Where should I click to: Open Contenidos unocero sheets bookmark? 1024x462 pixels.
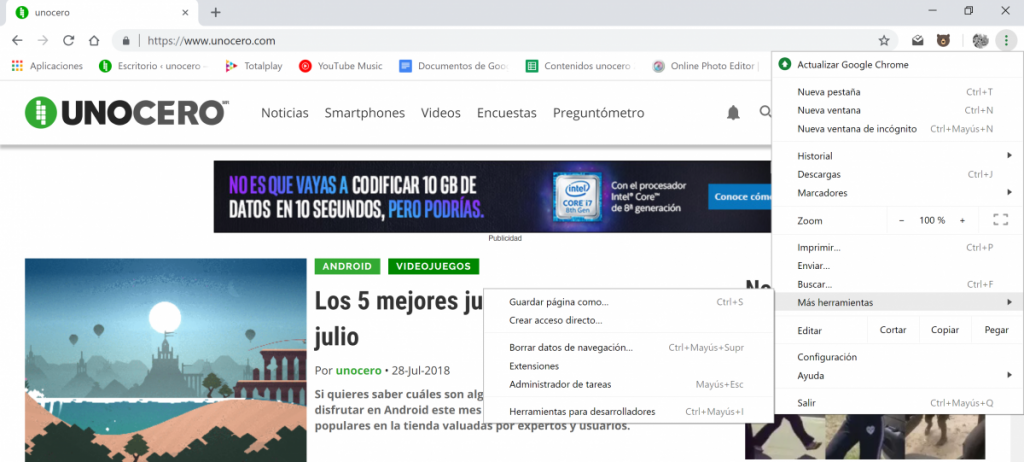click(580, 66)
